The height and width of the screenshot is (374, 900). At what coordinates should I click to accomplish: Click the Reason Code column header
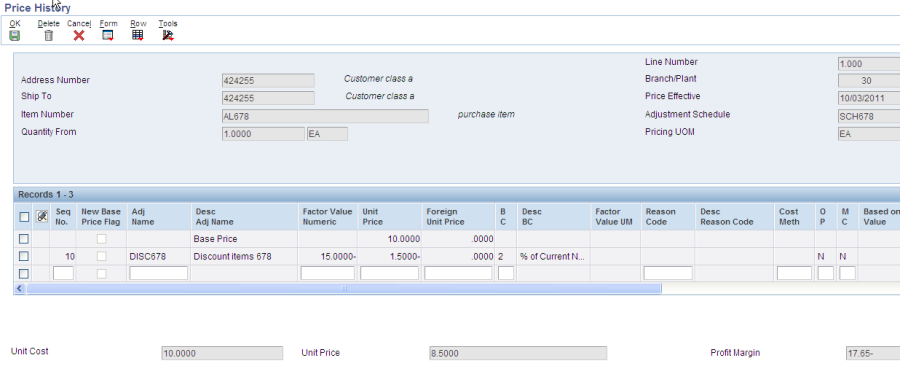[x=668, y=217]
